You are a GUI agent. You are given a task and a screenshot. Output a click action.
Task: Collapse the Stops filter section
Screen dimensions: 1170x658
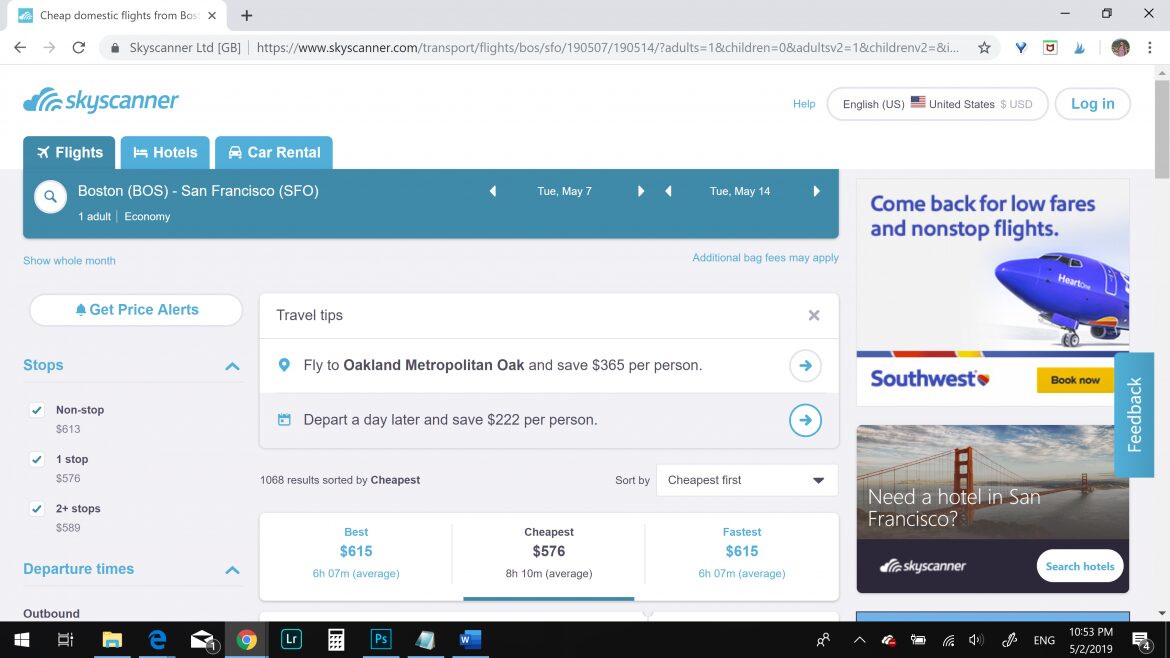[232, 366]
